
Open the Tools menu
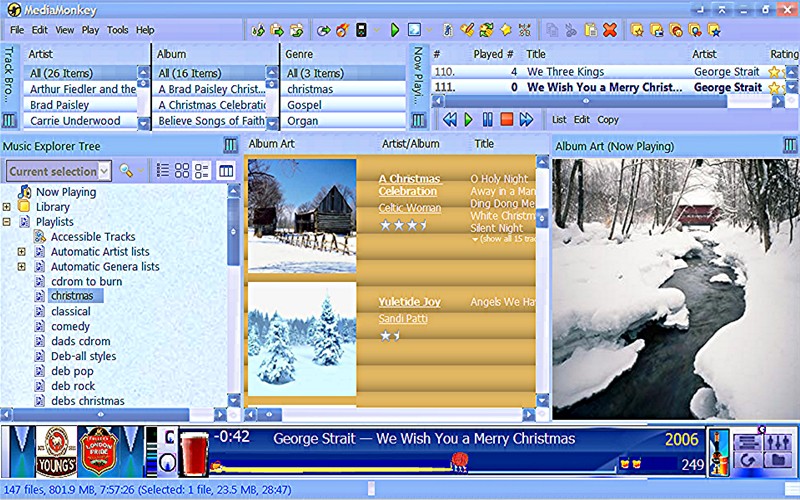(x=117, y=30)
